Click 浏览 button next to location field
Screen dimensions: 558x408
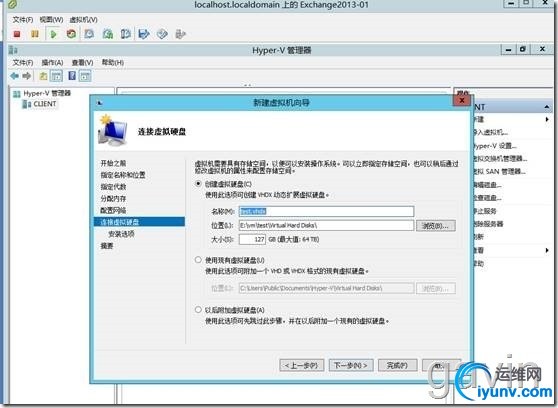click(436, 225)
